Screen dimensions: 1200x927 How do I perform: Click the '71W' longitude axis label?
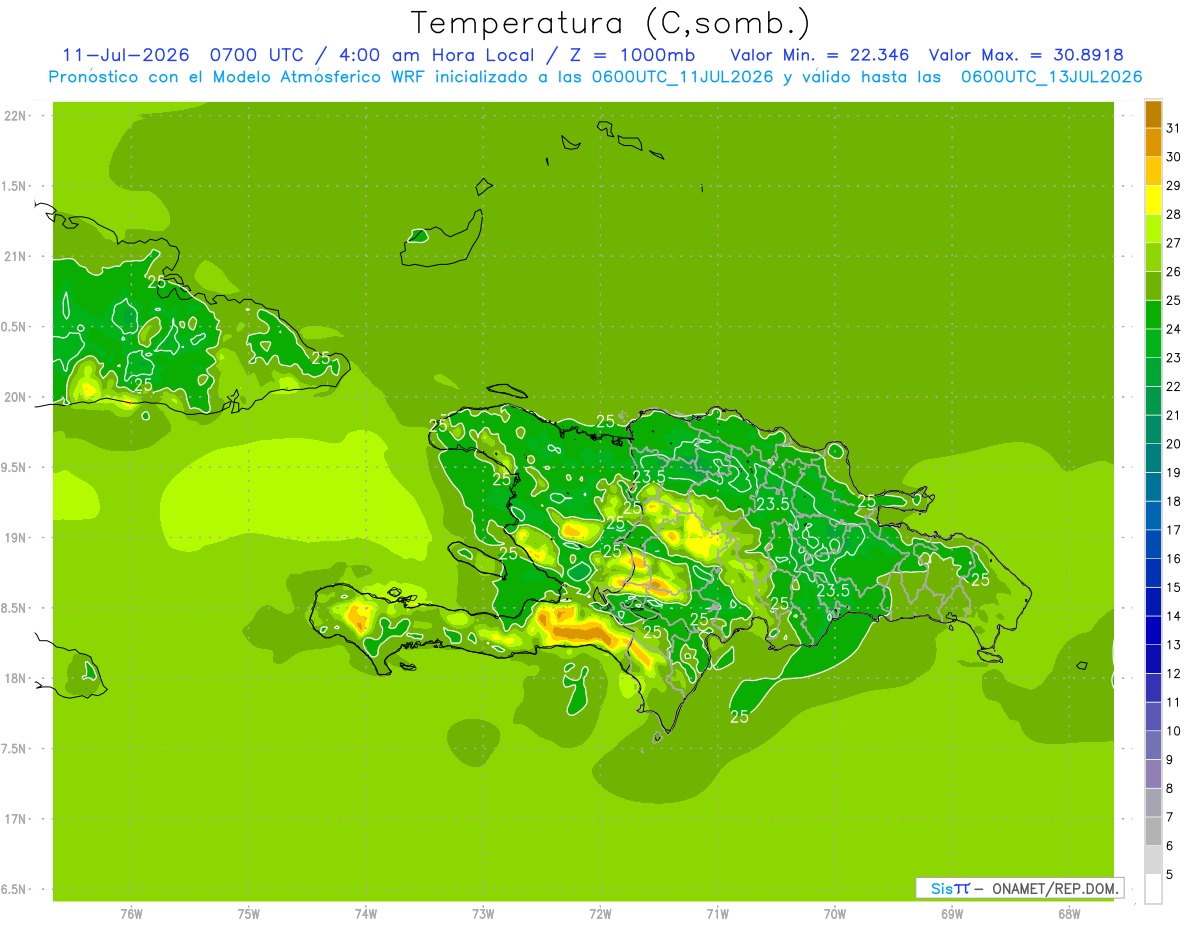click(x=717, y=914)
